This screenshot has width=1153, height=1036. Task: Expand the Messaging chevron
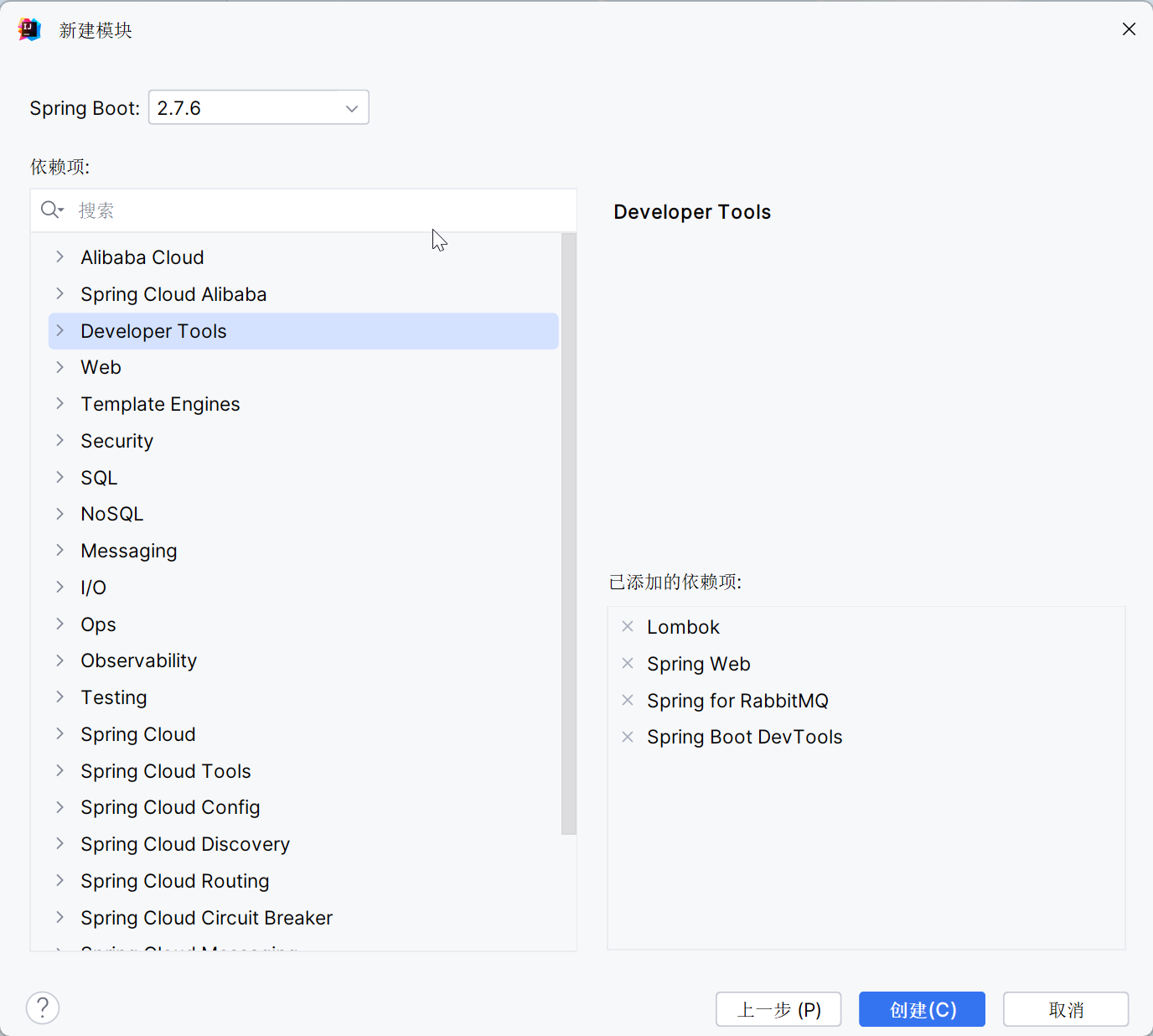coord(59,550)
